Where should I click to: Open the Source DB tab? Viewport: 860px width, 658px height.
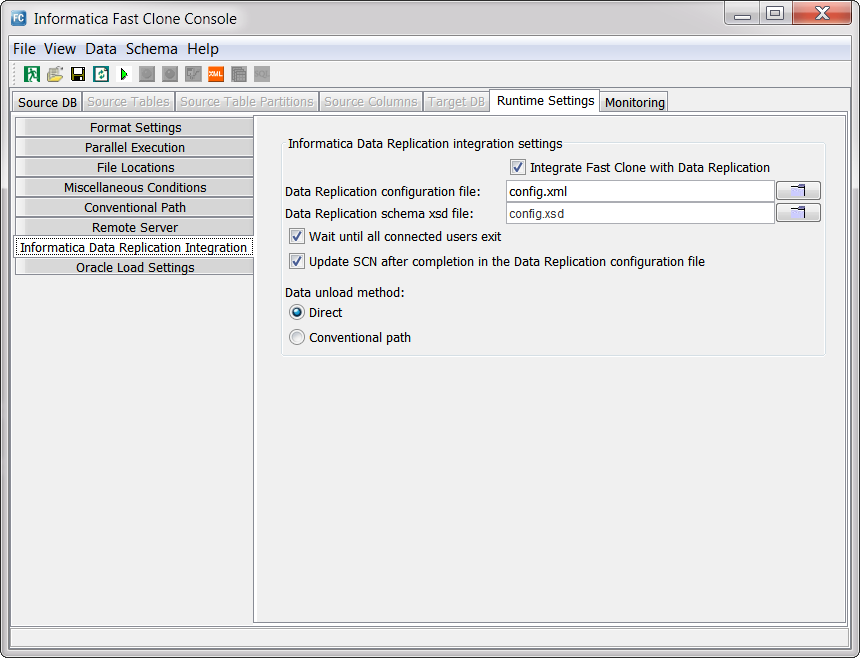[47, 102]
